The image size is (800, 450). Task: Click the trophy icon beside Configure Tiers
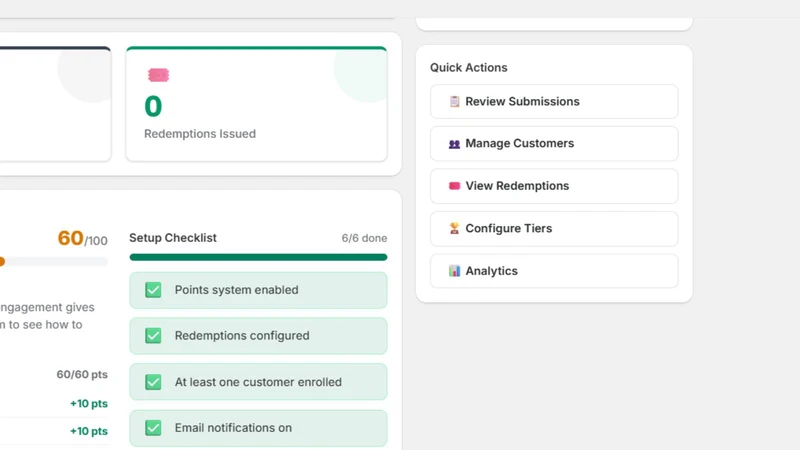(x=454, y=228)
